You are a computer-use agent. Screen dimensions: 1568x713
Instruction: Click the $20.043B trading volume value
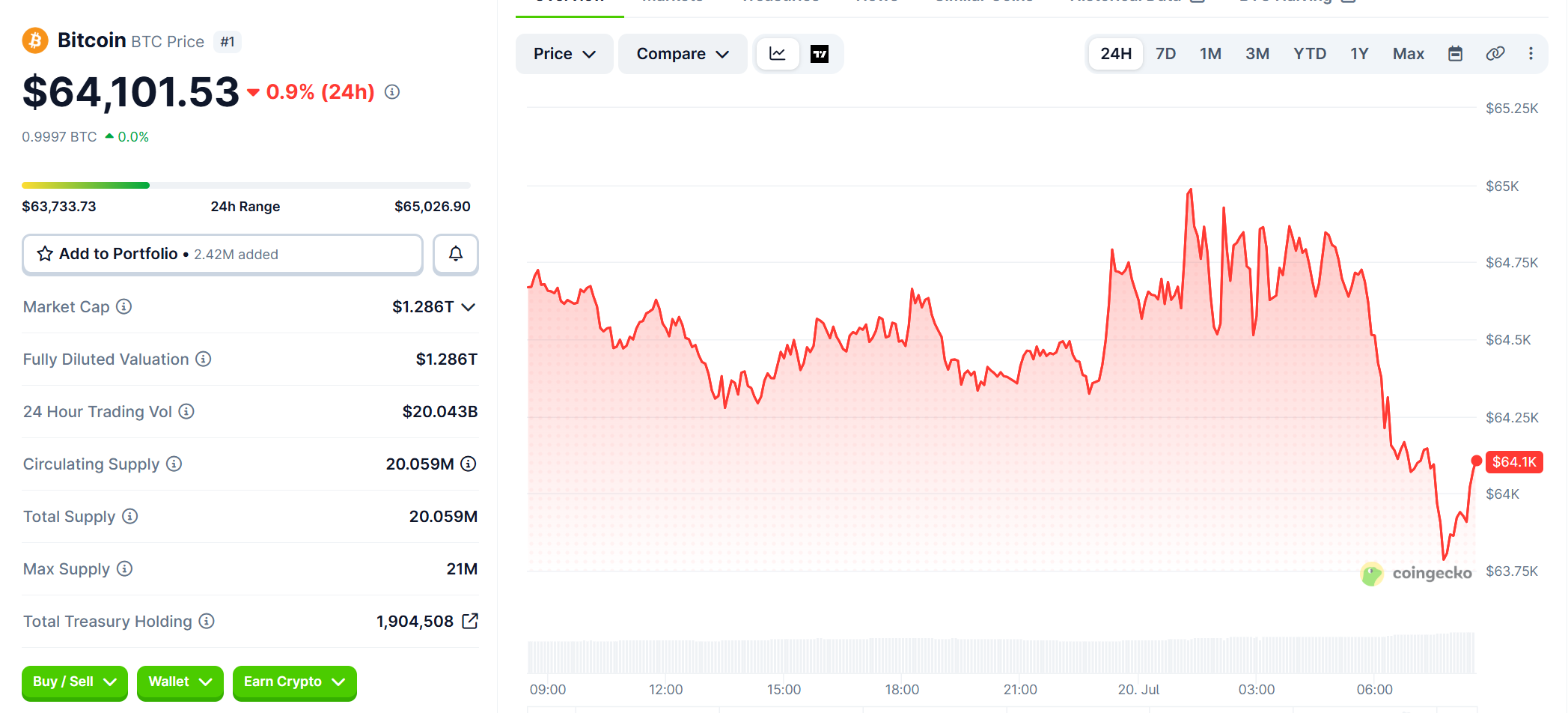[x=440, y=411]
